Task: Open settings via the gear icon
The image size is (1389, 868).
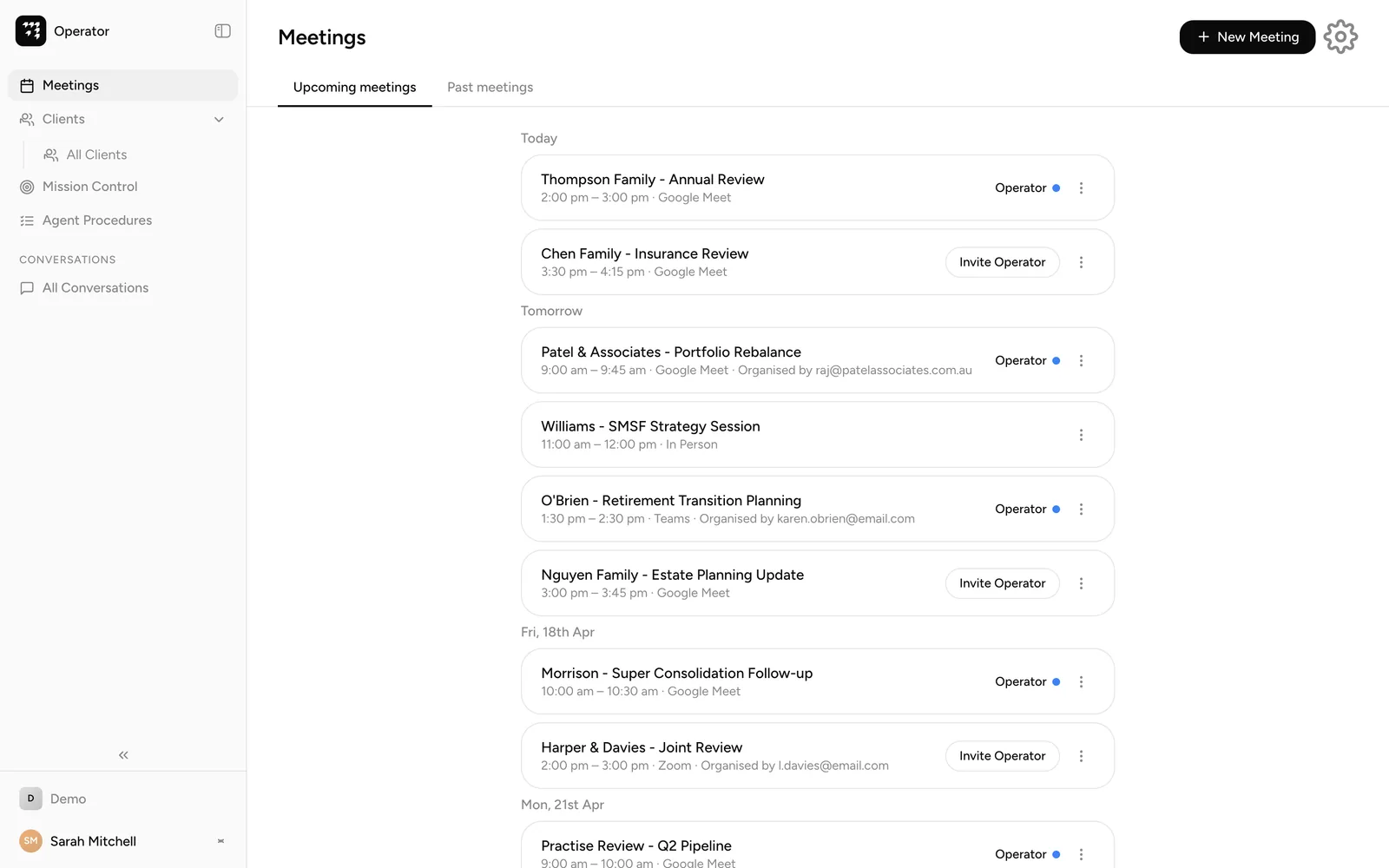Action: [x=1340, y=36]
